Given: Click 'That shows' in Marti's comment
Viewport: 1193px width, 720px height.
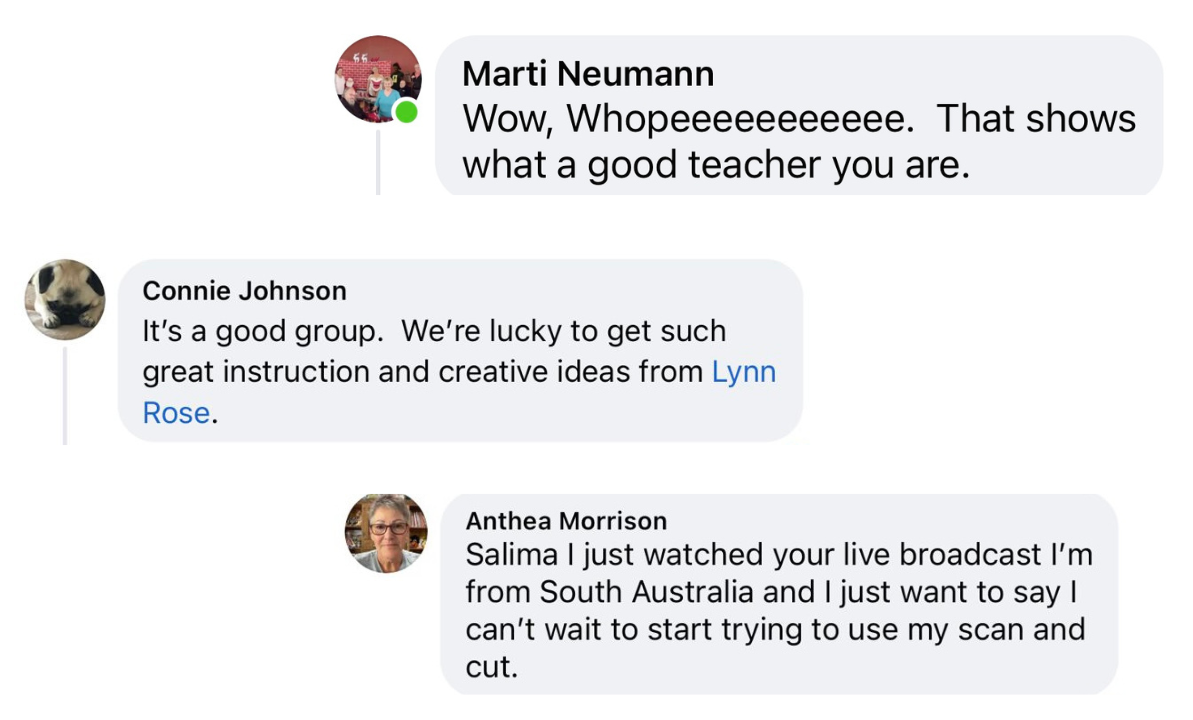Looking at the screenshot, I should point(1036,119).
